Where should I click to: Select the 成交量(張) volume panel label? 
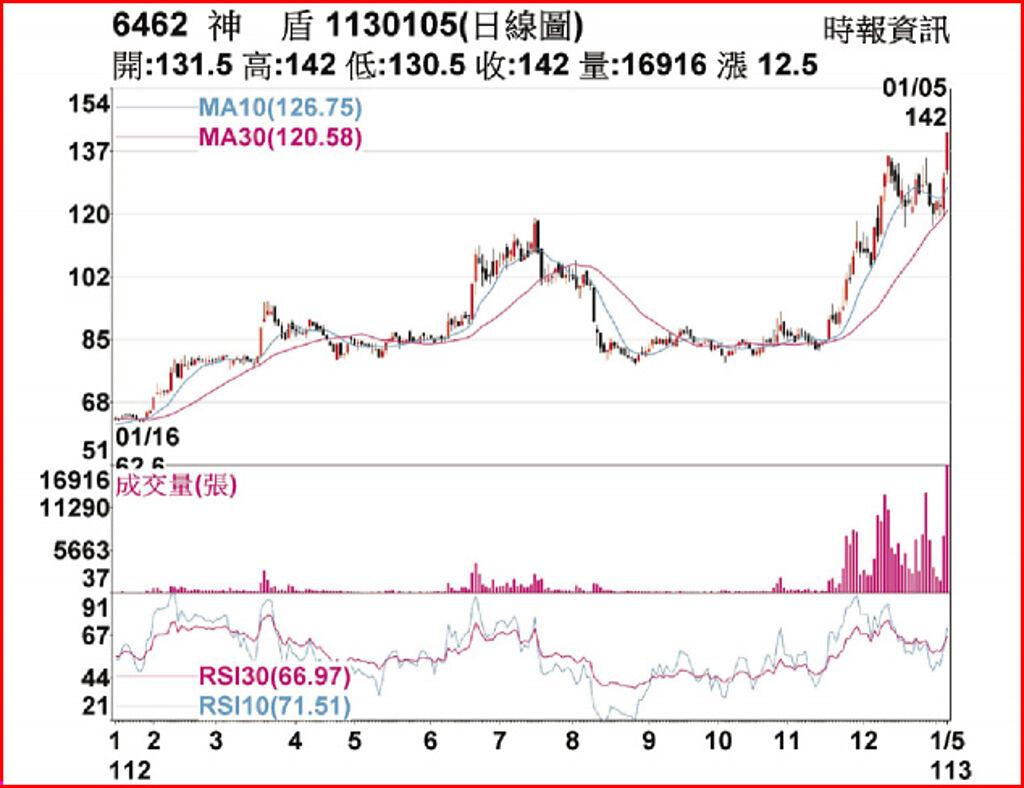tap(177, 487)
